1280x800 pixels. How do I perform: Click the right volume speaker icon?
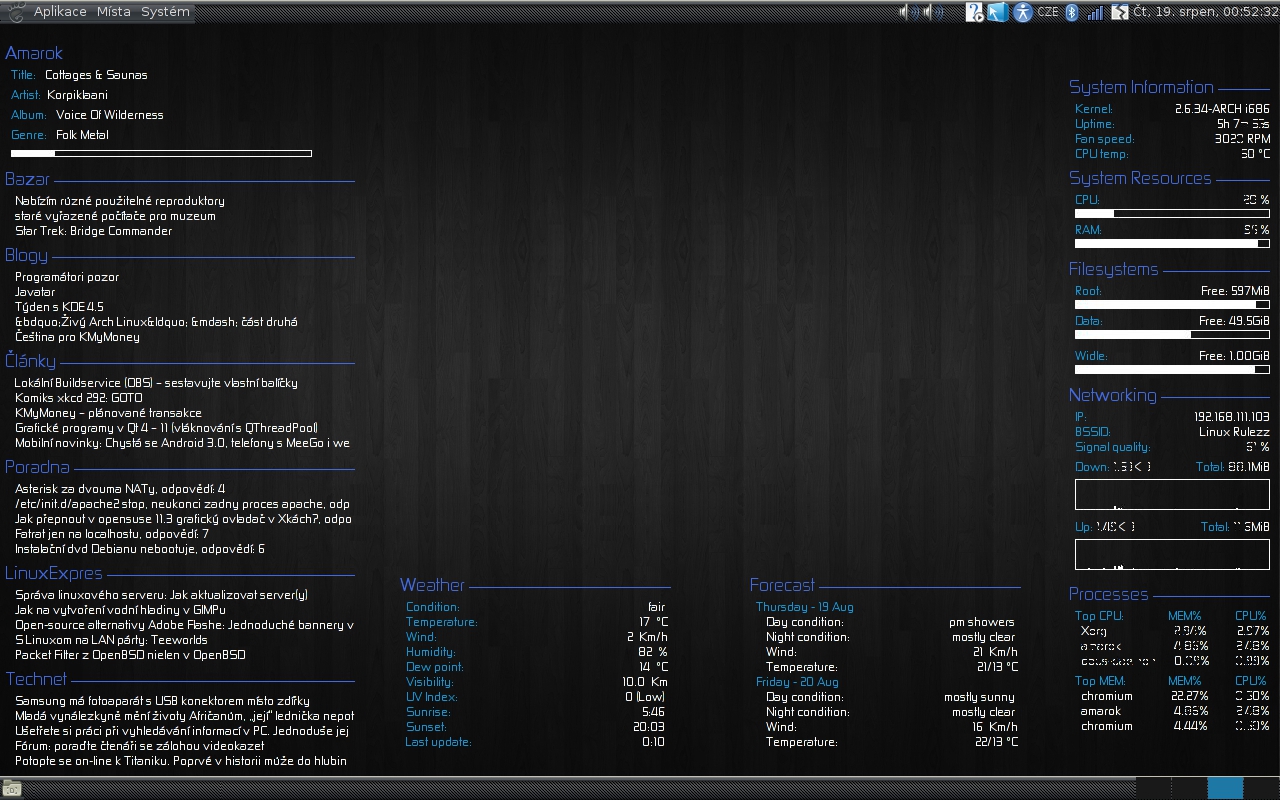tap(934, 12)
